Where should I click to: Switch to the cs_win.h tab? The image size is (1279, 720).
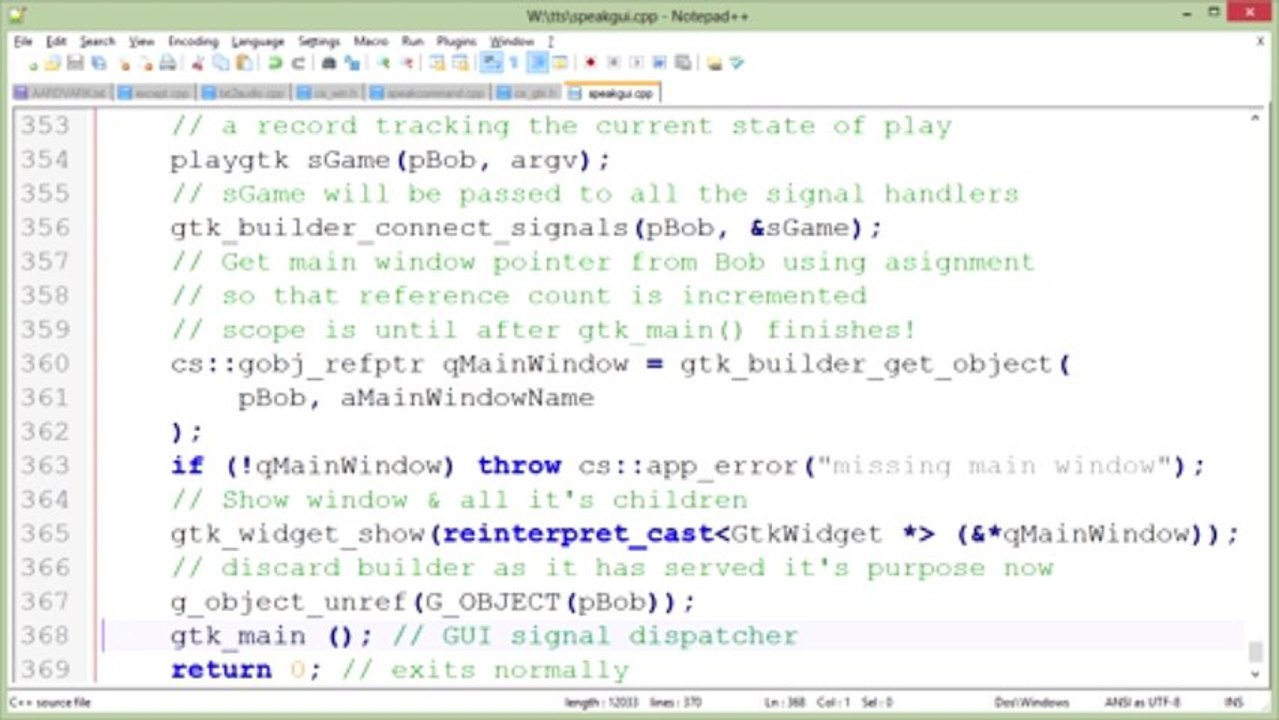tap(330, 93)
